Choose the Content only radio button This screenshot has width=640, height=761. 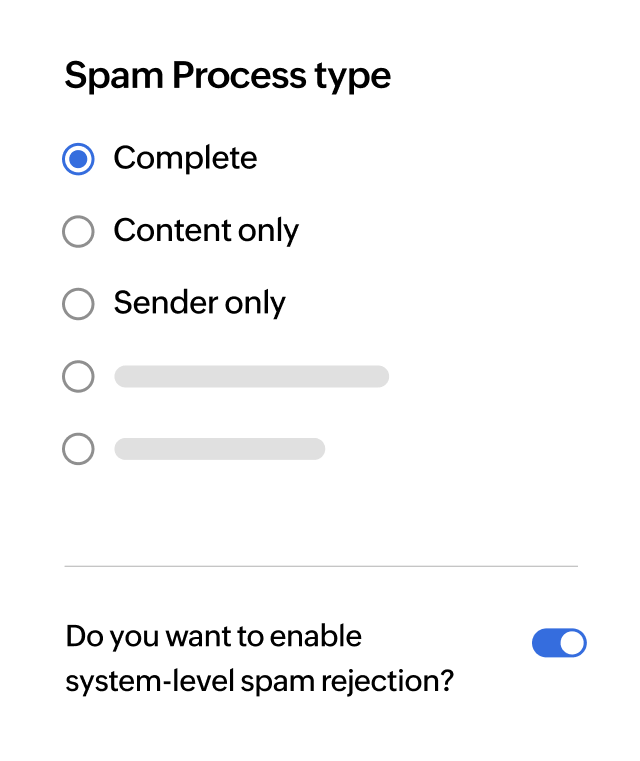pos(78,232)
